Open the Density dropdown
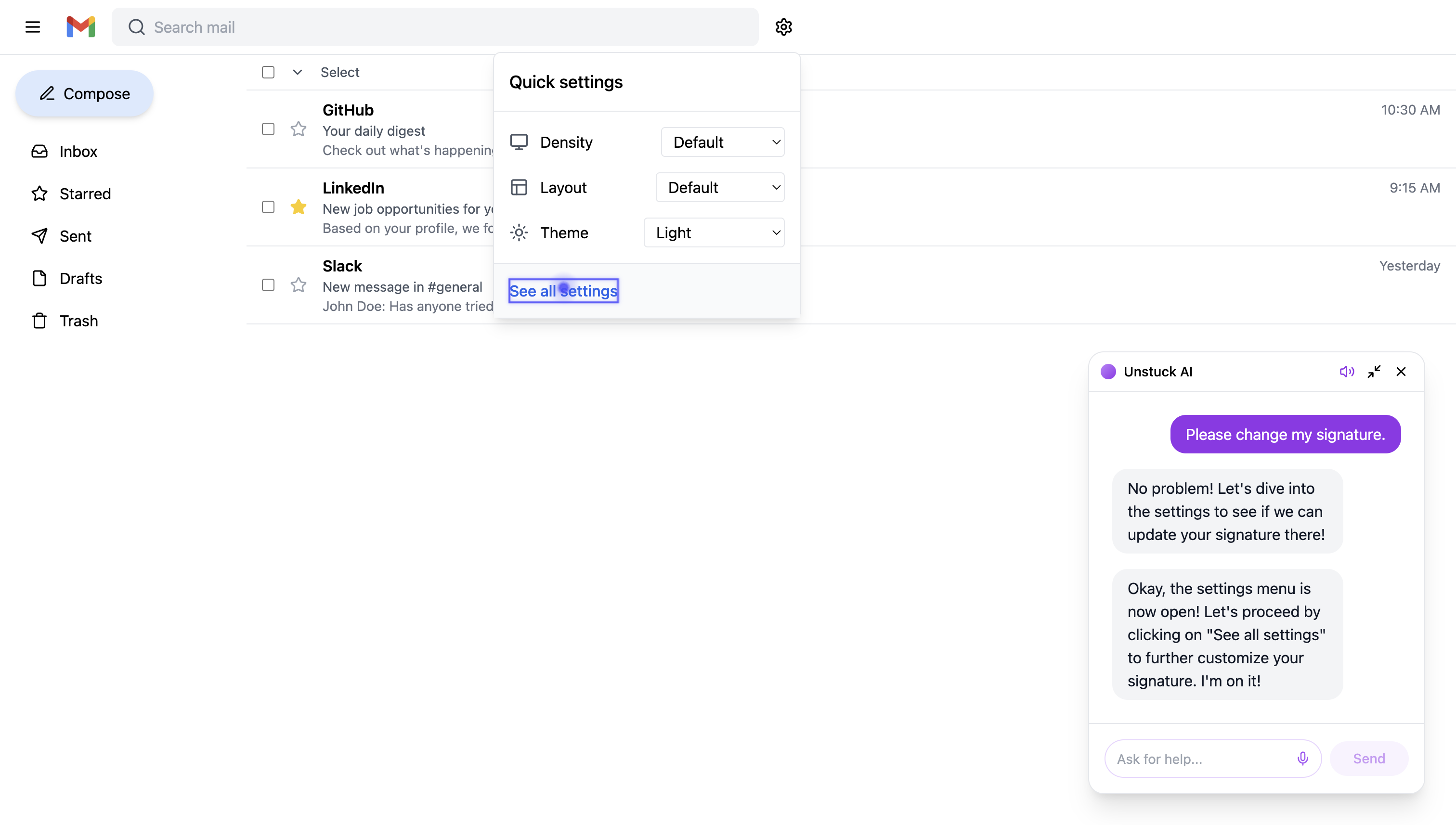The width and height of the screenshot is (1456, 825). pos(722,142)
